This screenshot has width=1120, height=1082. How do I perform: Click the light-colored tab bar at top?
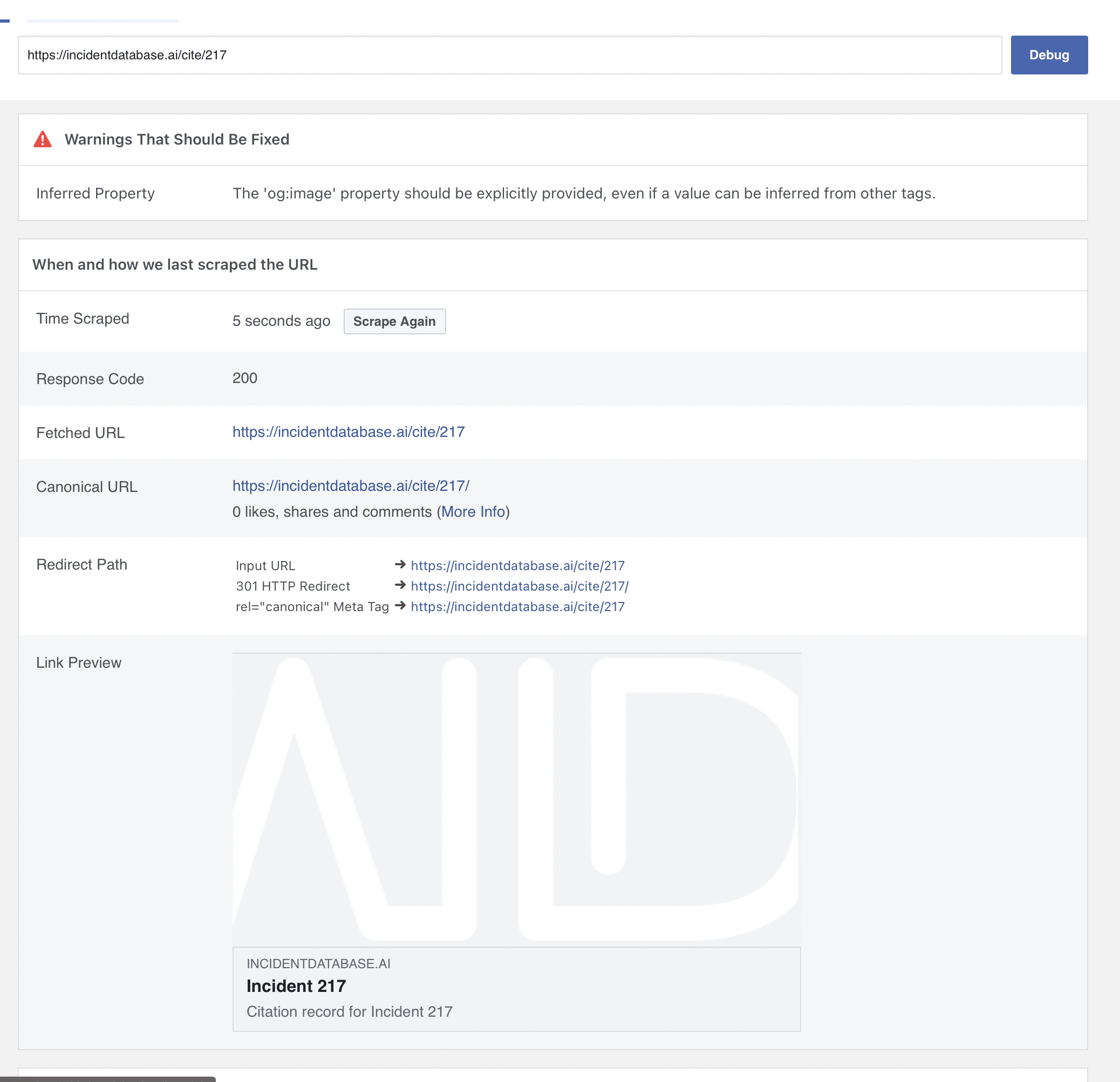pos(102,20)
